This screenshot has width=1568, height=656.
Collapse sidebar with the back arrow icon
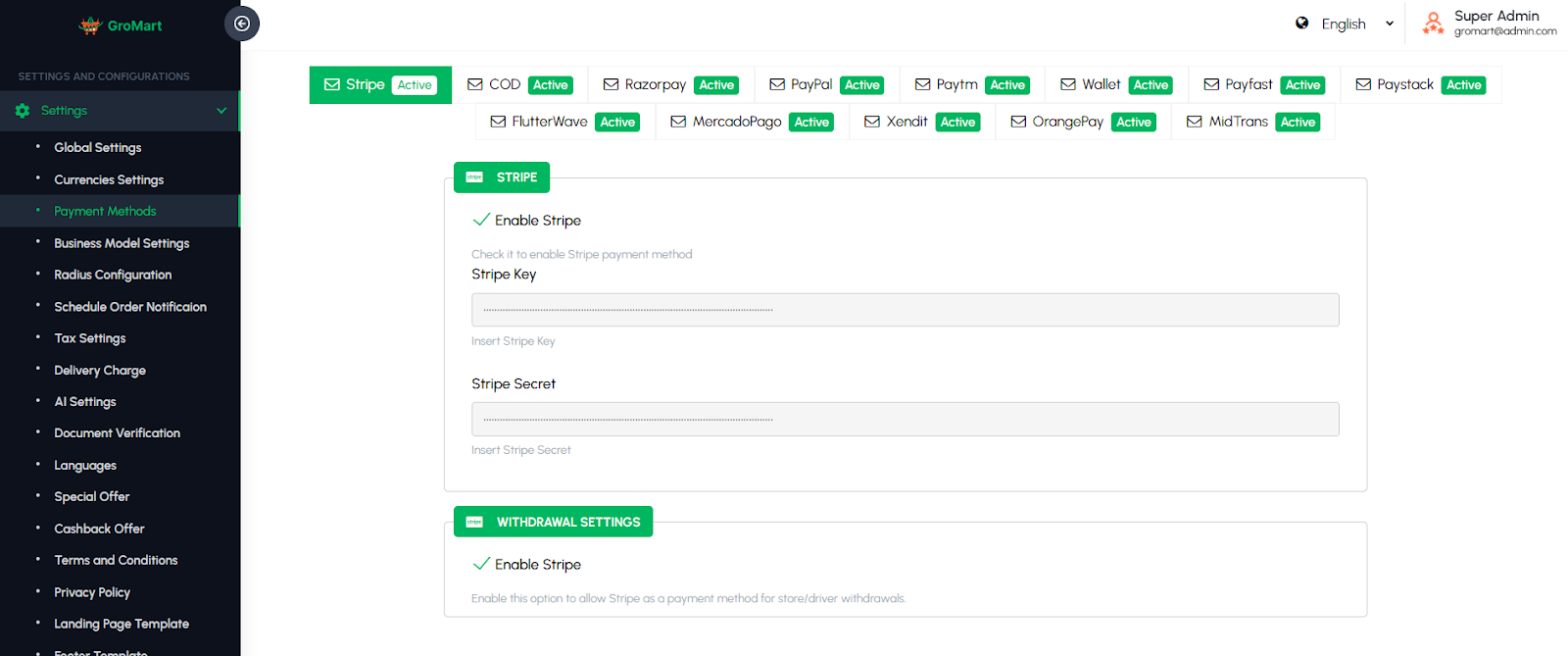(242, 24)
